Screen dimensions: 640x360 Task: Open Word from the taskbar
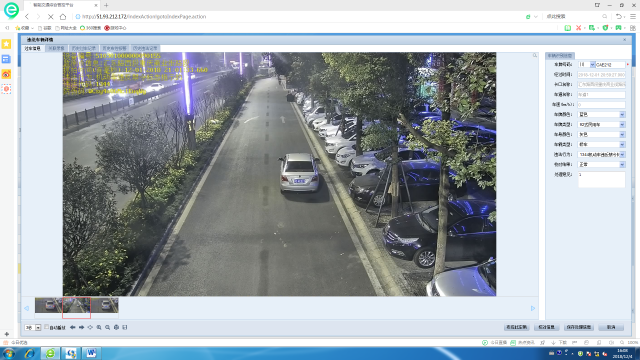[91, 353]
